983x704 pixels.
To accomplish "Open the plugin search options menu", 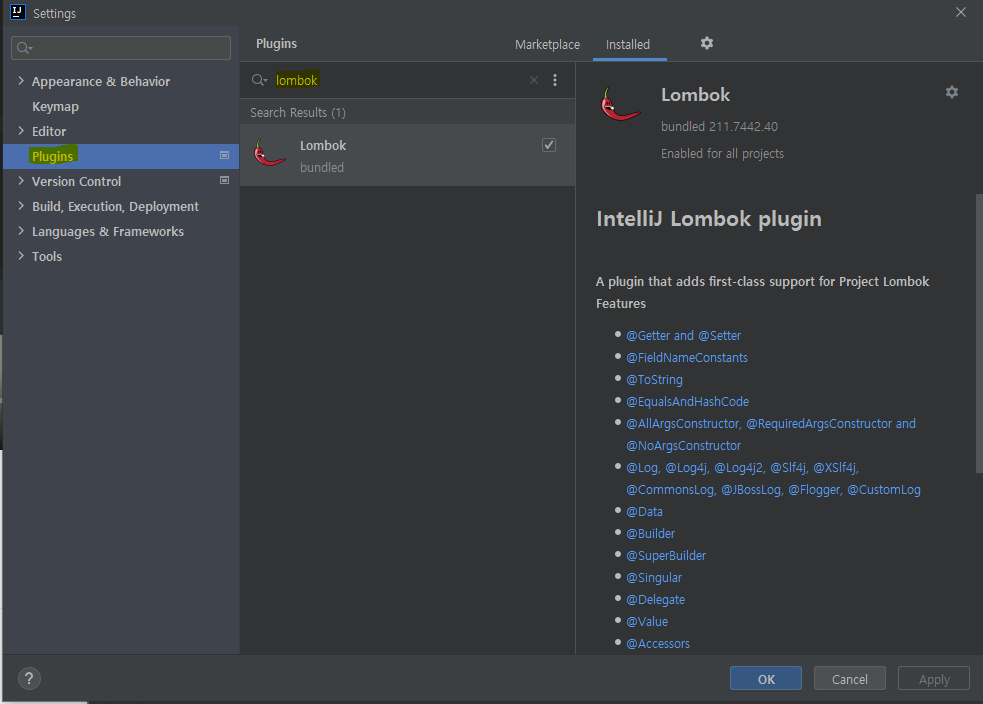I will [555, 80].
